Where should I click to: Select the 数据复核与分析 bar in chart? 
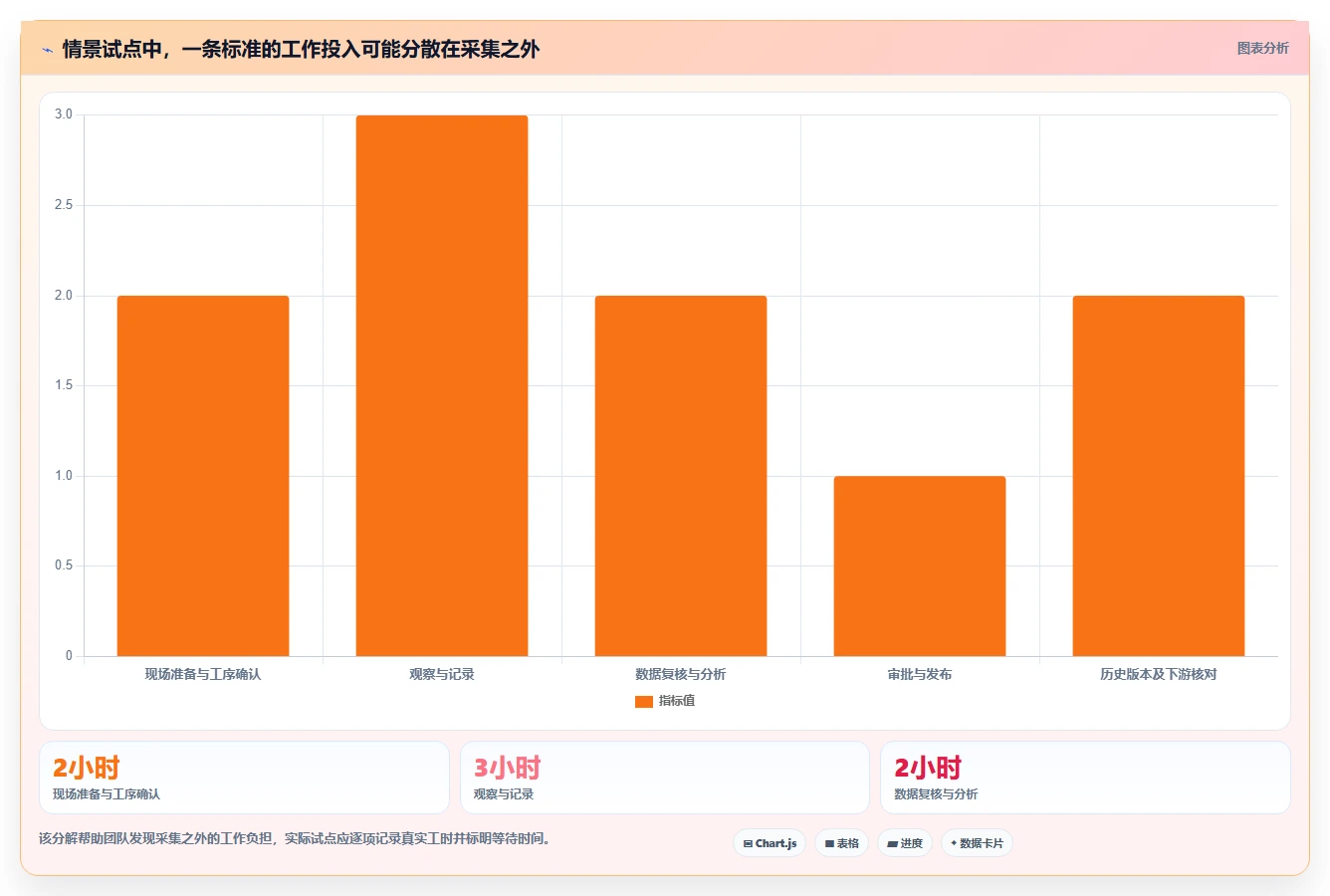point(681,476)
